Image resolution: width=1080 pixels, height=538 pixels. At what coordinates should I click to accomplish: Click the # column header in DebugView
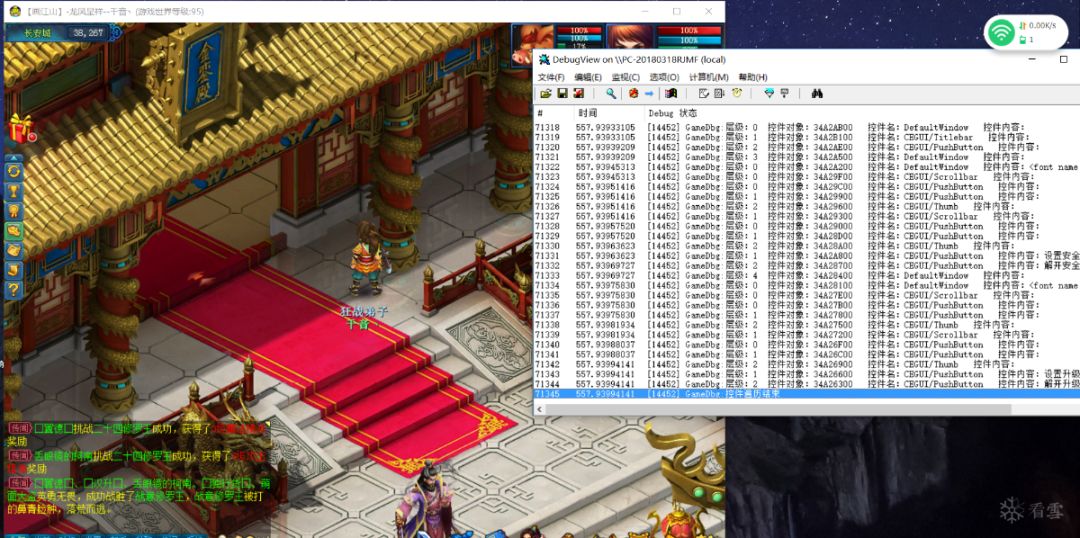point(553,113)
